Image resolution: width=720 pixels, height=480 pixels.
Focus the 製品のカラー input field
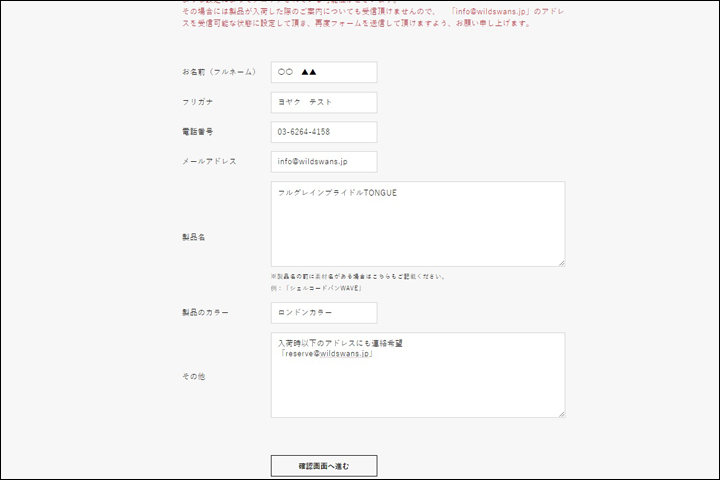pos(323,313)
